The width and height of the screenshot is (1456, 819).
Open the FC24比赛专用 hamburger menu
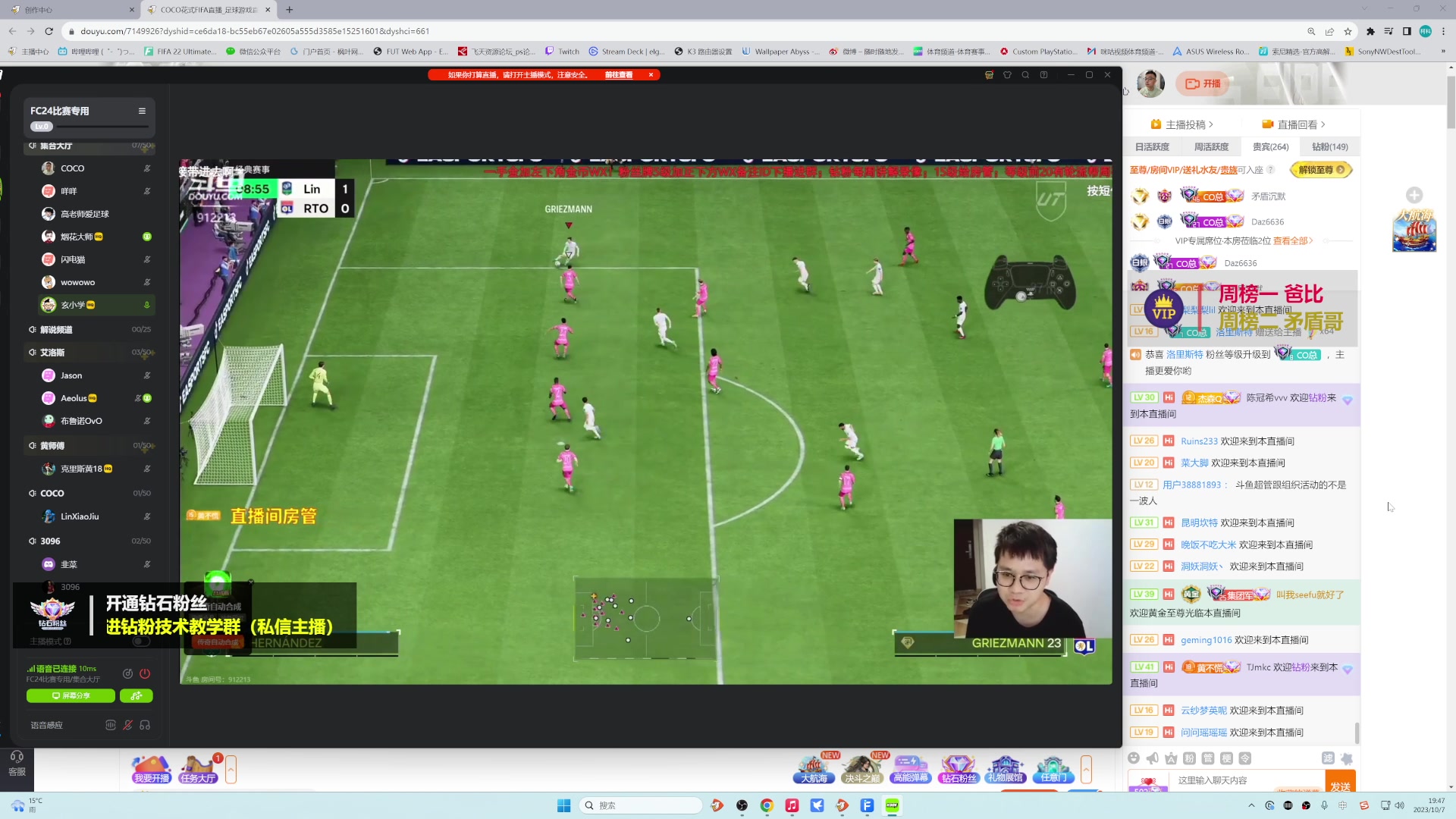pyautogui.click(x=142, y=111)
